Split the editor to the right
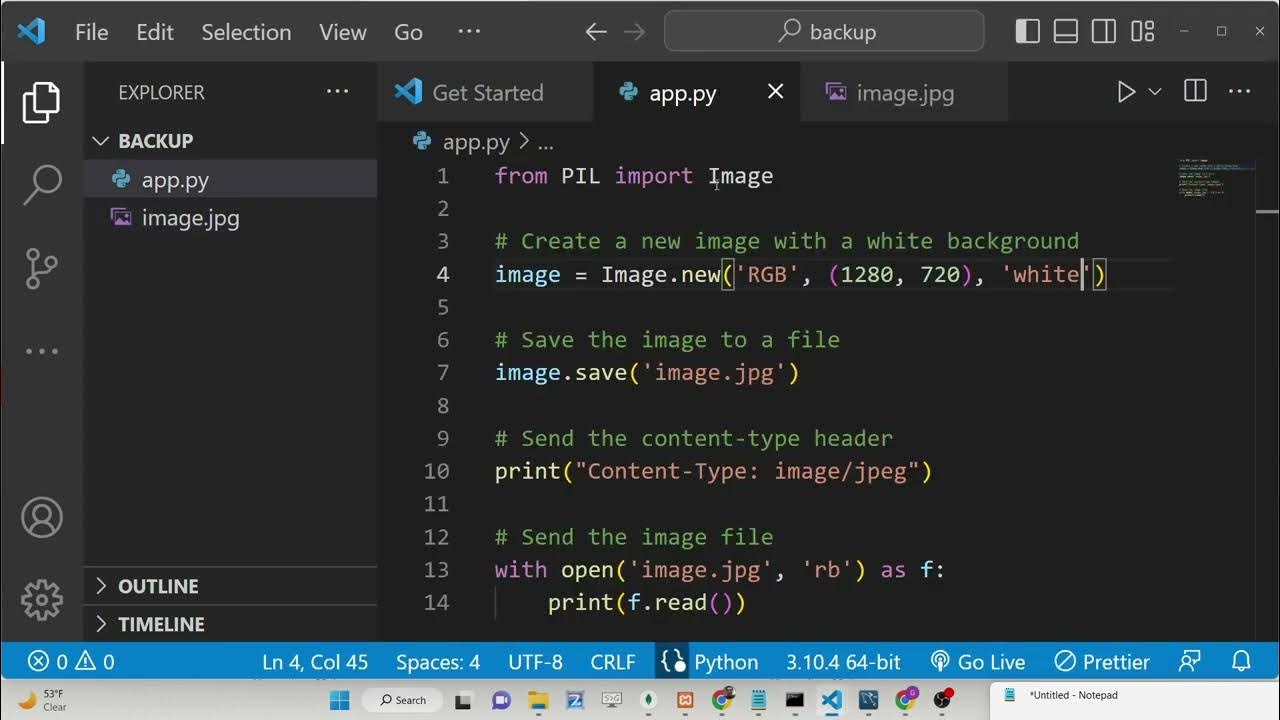 pos(1195,92)
